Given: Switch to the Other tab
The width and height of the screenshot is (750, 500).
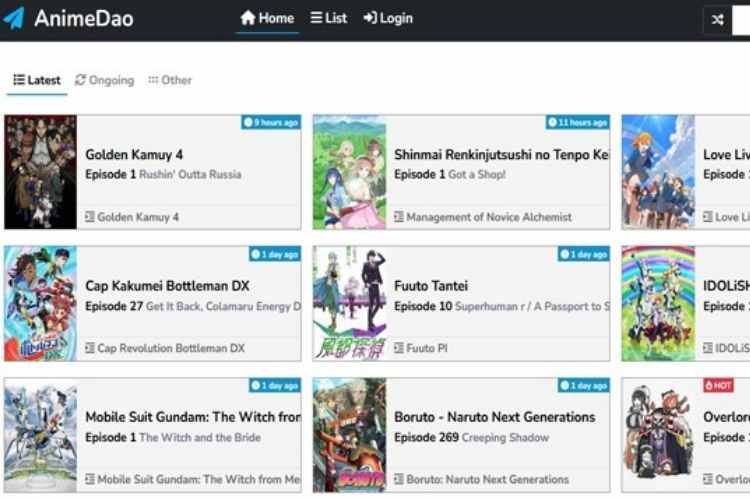Looking at the screenshot, I should 170,80.
